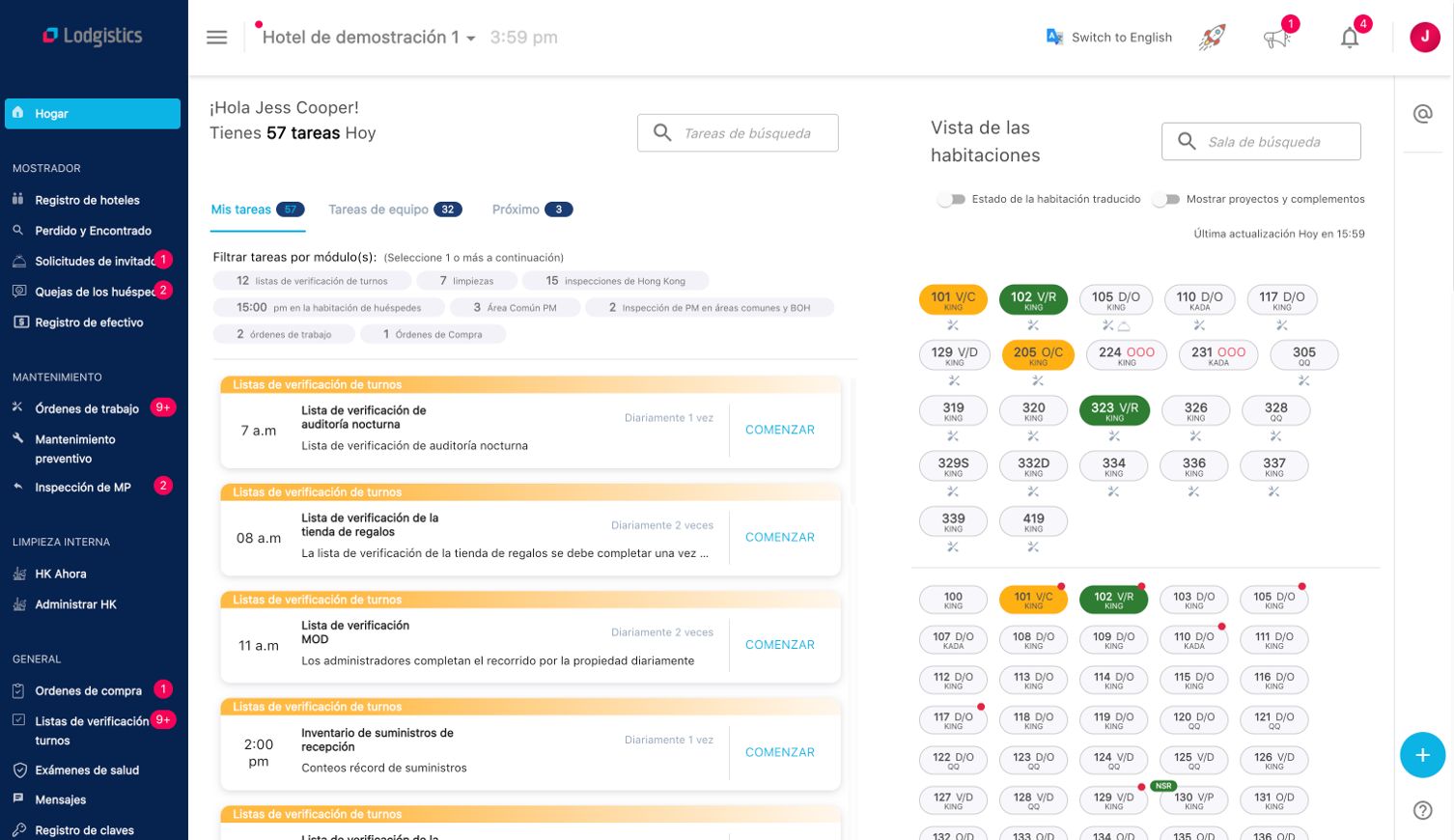Click the Tareas de búsqueda search field
This screenshot has width=1454, height=840.
[746, 133]
